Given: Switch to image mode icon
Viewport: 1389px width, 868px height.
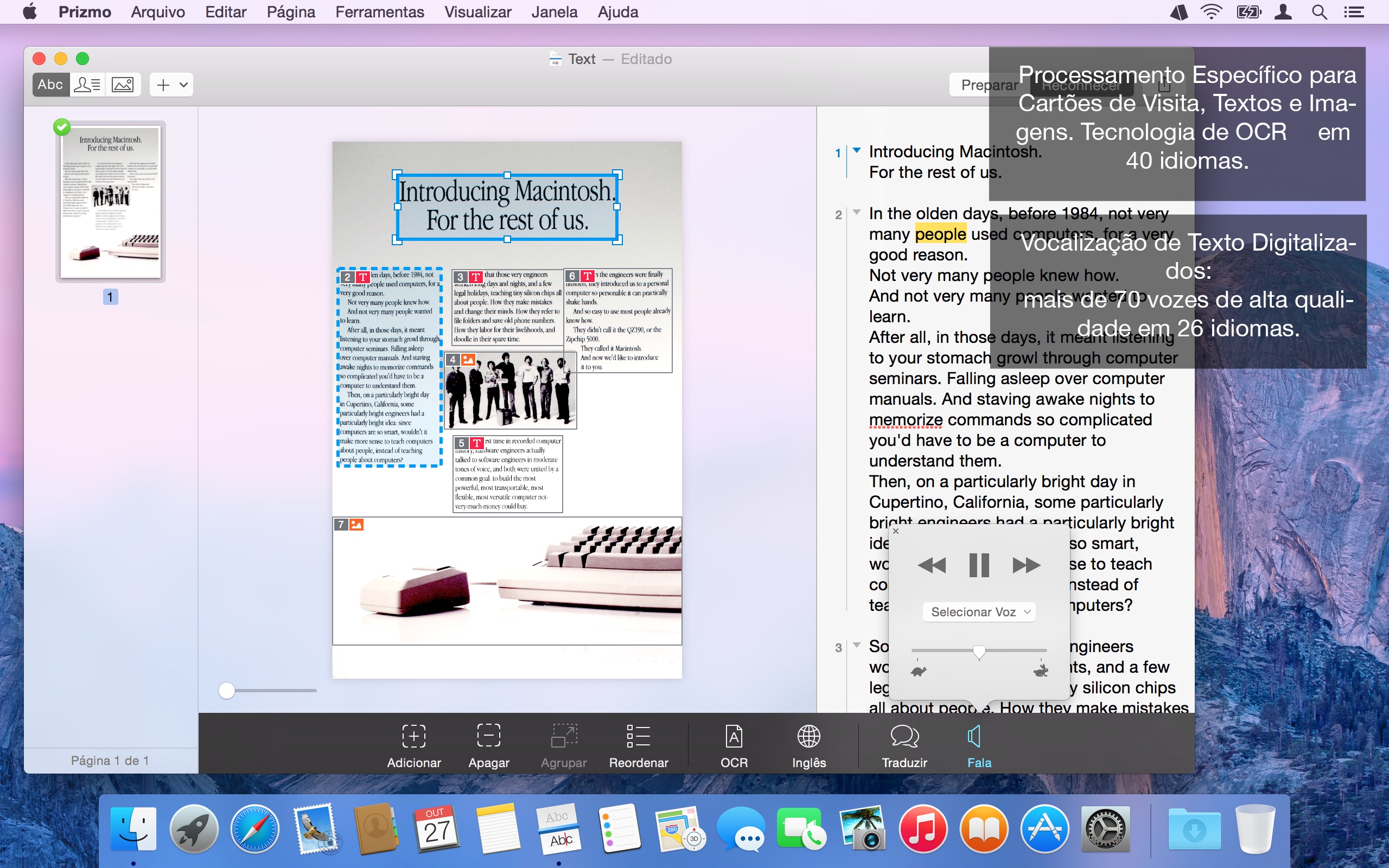Looking at the screenshot, I should click(123, 85).
